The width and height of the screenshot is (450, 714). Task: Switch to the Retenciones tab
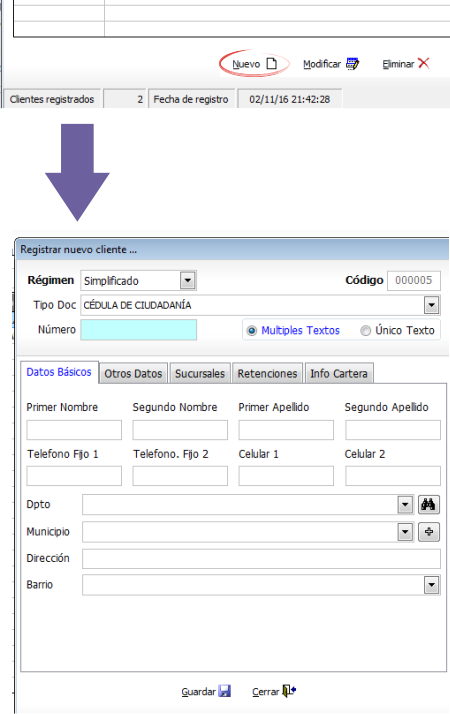267,373
